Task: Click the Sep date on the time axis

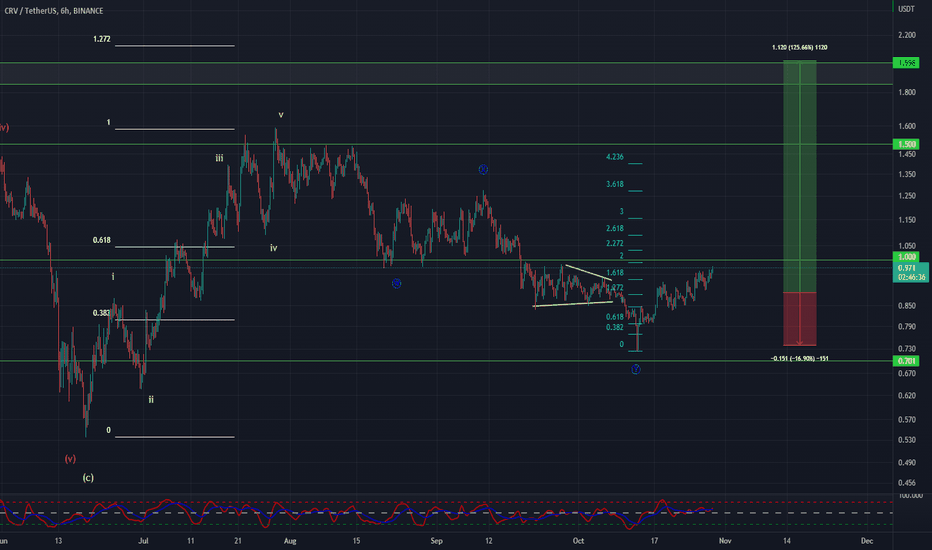Action: 436,540
